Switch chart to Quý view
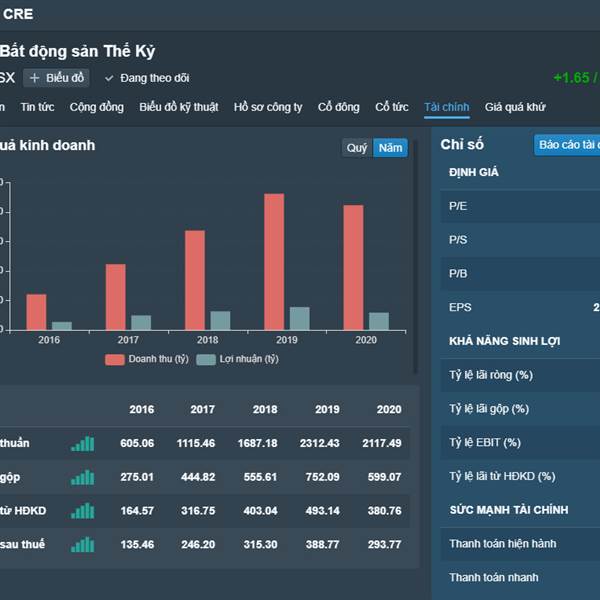The image size is (600, 600). pyautogui.click(x=357, y=148)
